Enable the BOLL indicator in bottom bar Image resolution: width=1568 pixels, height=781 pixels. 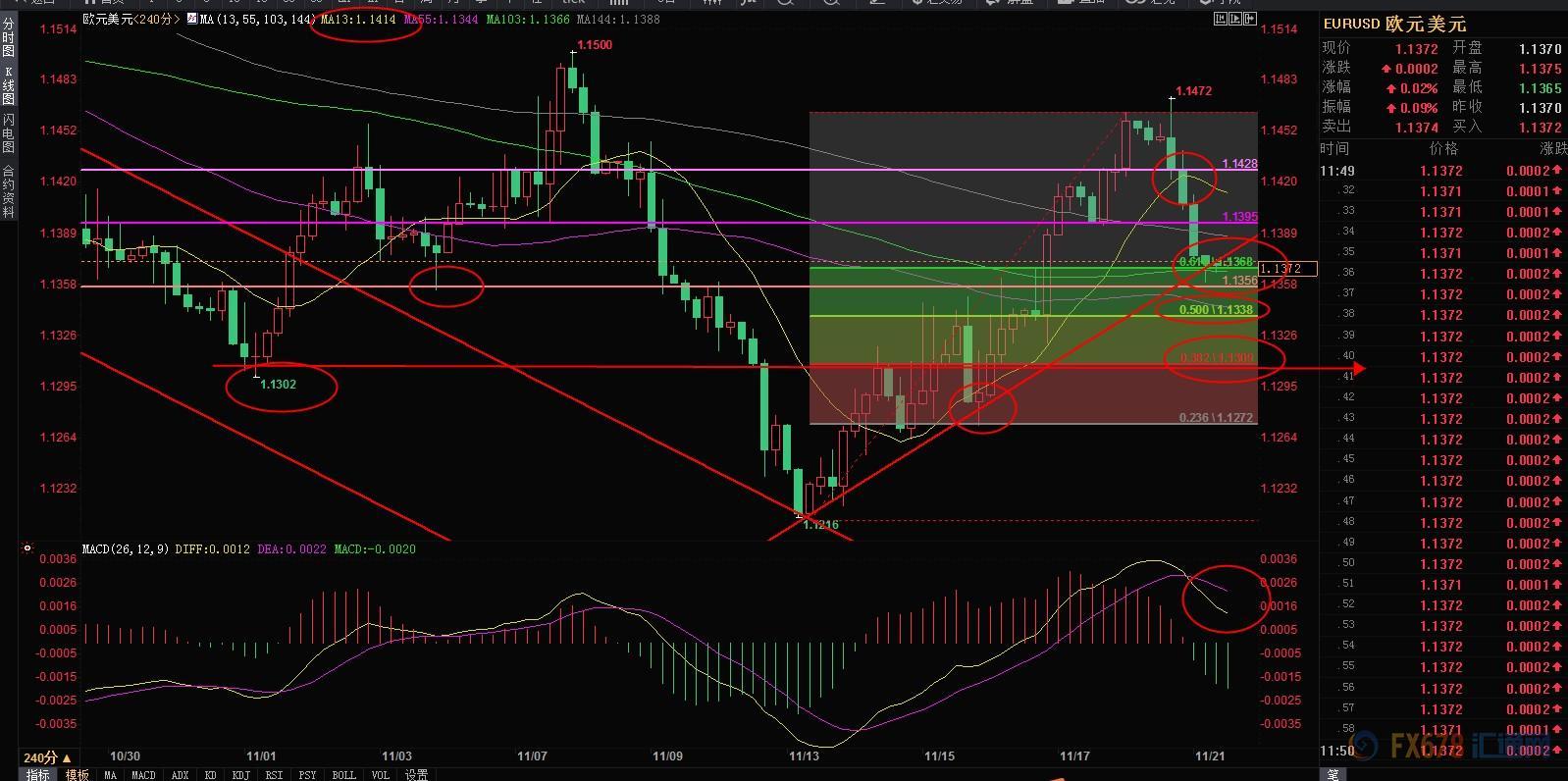[343, 774]
